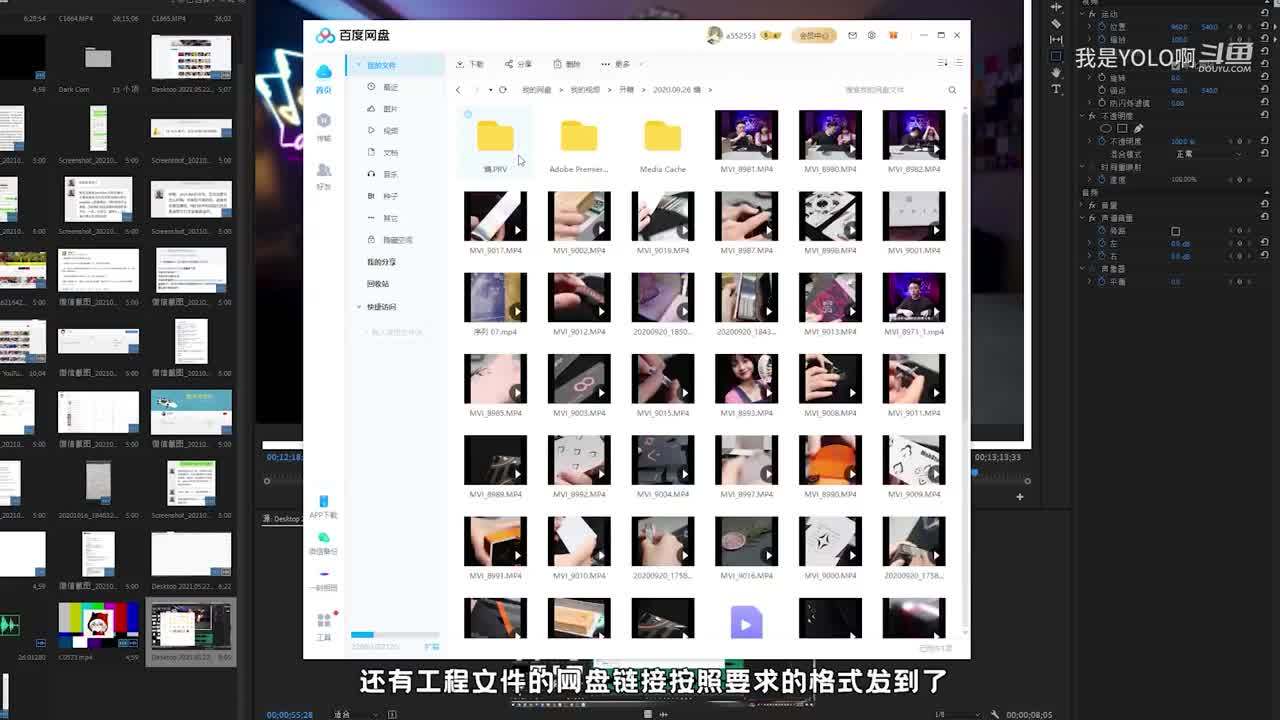Click the refresh icon beside the breadcrumb
This screenshot has width=1280, height=720.
pyautogui.click(x=503, y=90)
